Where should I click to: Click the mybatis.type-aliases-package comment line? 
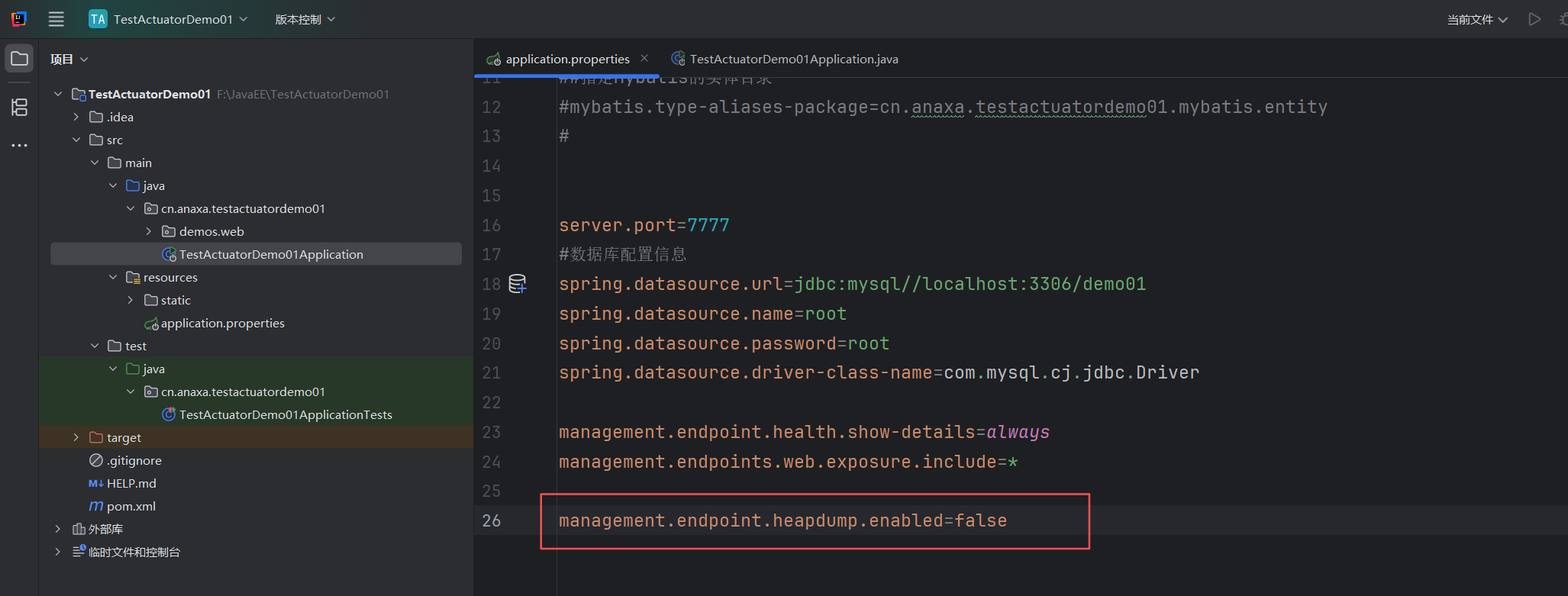coord(943,107)
